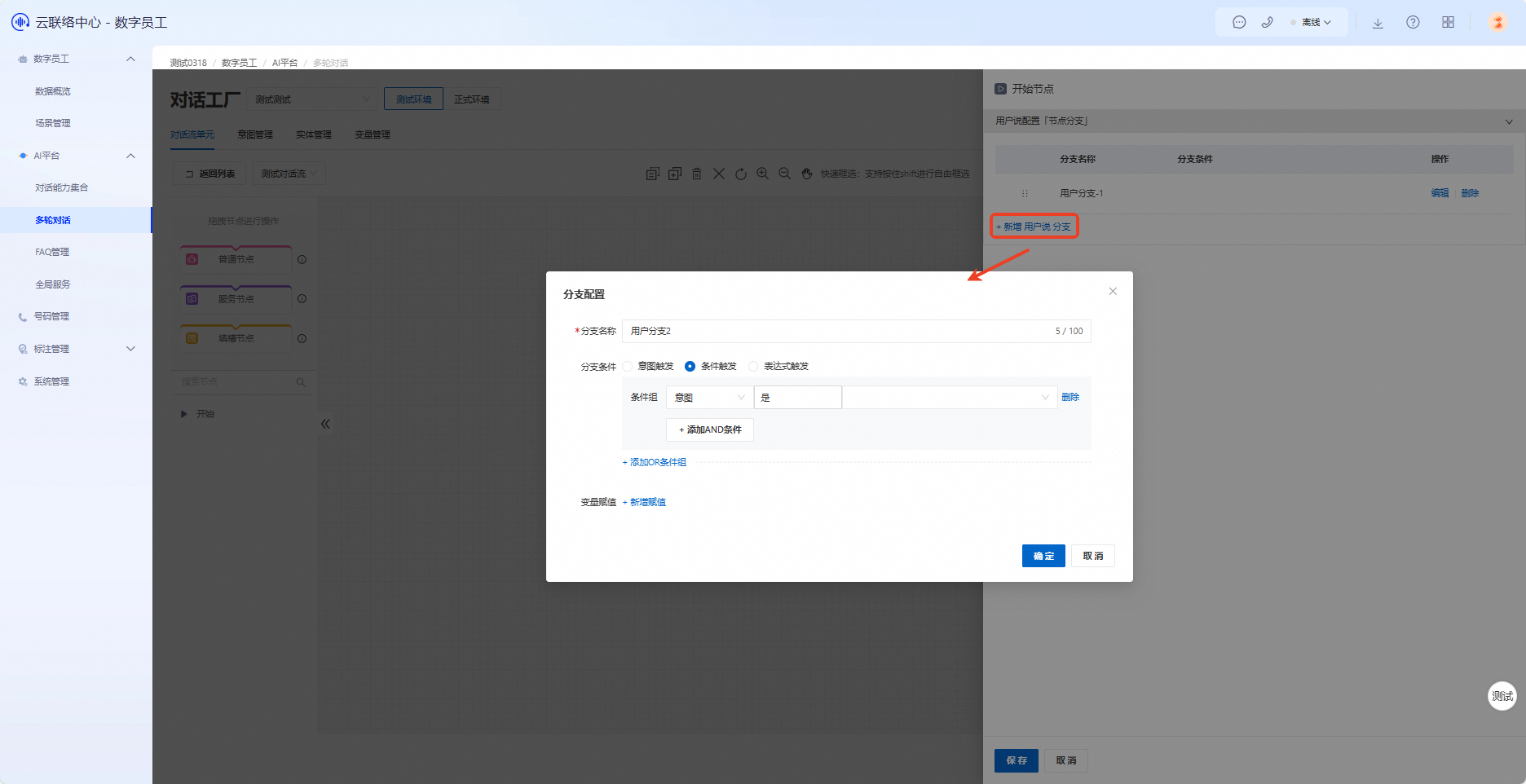The height and width of the screenshot is (784, 1526).
Task: Click 确定 to confirm branch config
Action: coord(1043,556)
